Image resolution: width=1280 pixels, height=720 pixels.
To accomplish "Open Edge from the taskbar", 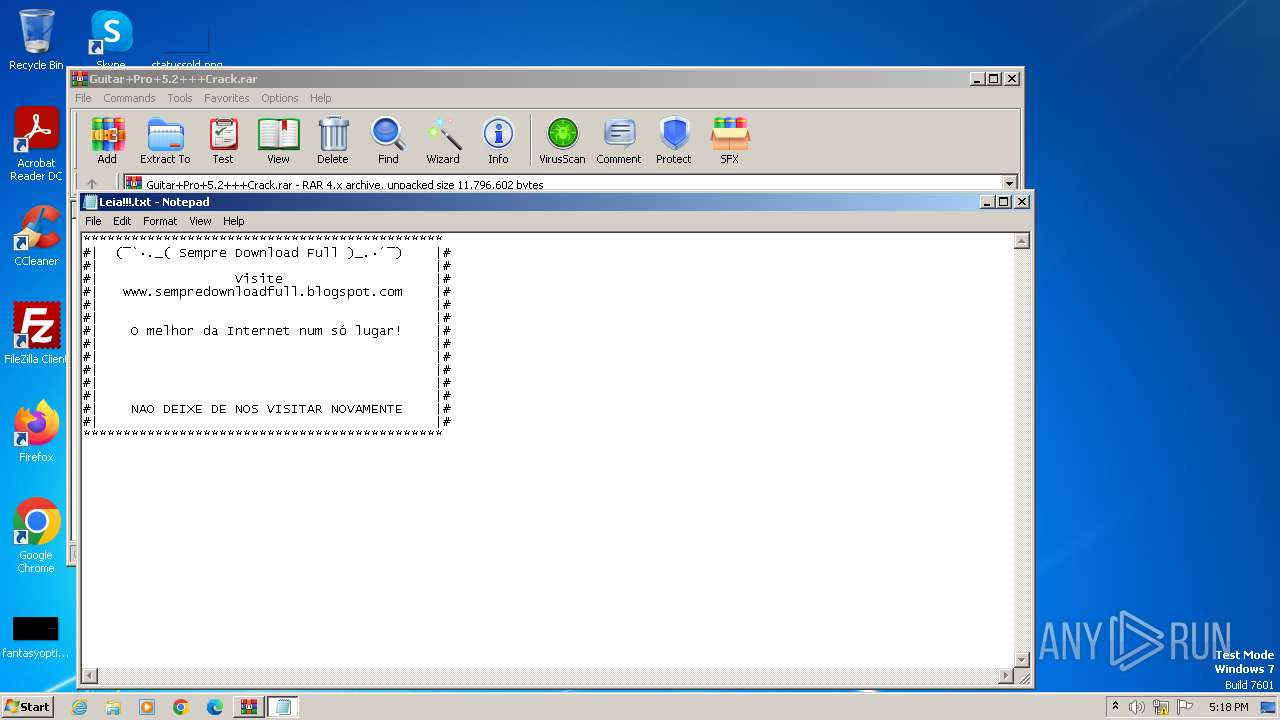I will pos(215,707).
